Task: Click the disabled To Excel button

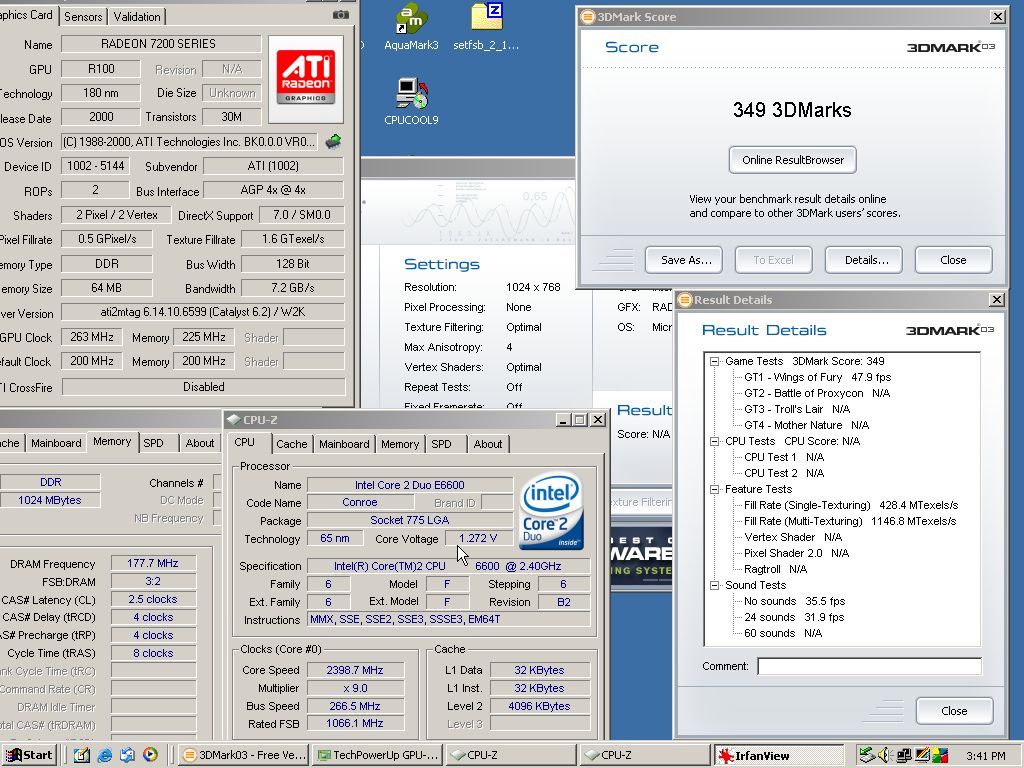Action: 774,260
